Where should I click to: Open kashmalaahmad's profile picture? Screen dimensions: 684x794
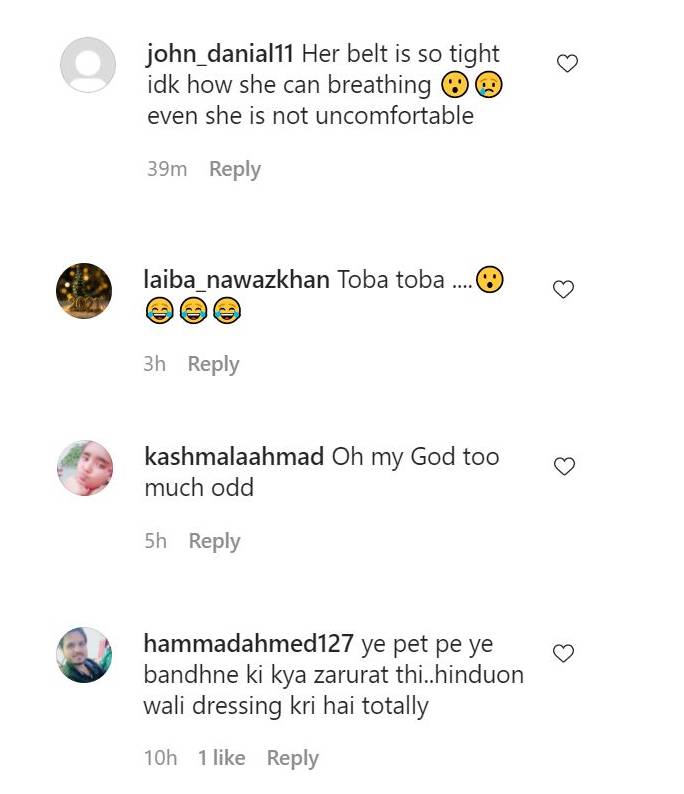85,468
